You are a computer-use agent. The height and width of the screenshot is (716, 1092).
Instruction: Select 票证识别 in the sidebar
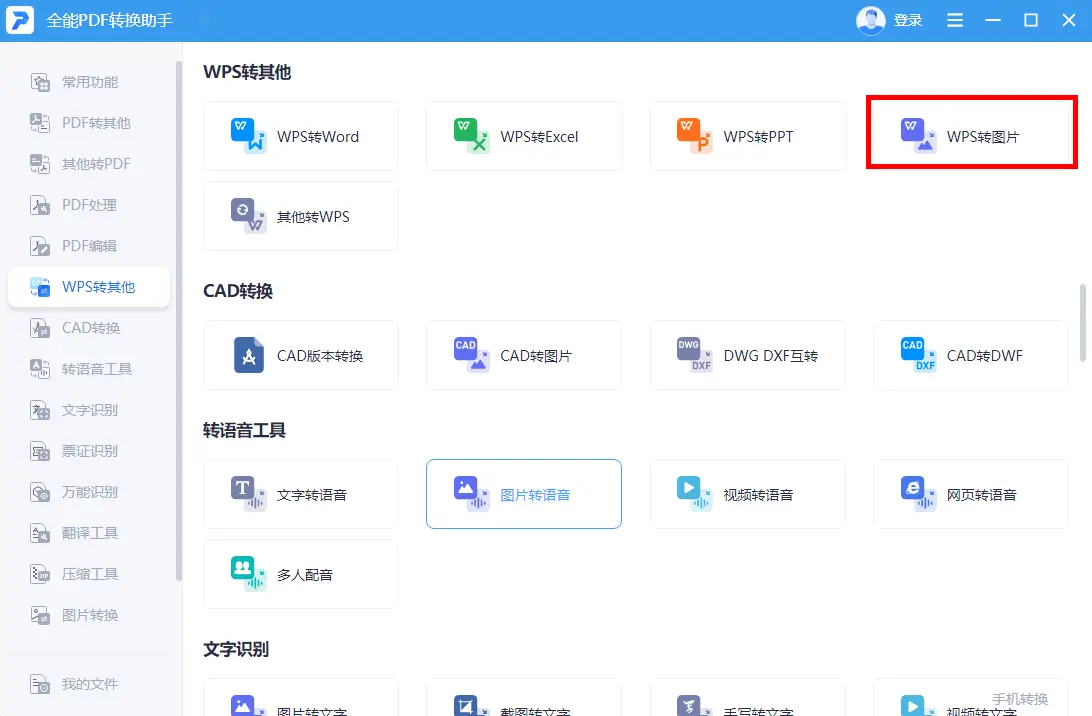[89, 451]
